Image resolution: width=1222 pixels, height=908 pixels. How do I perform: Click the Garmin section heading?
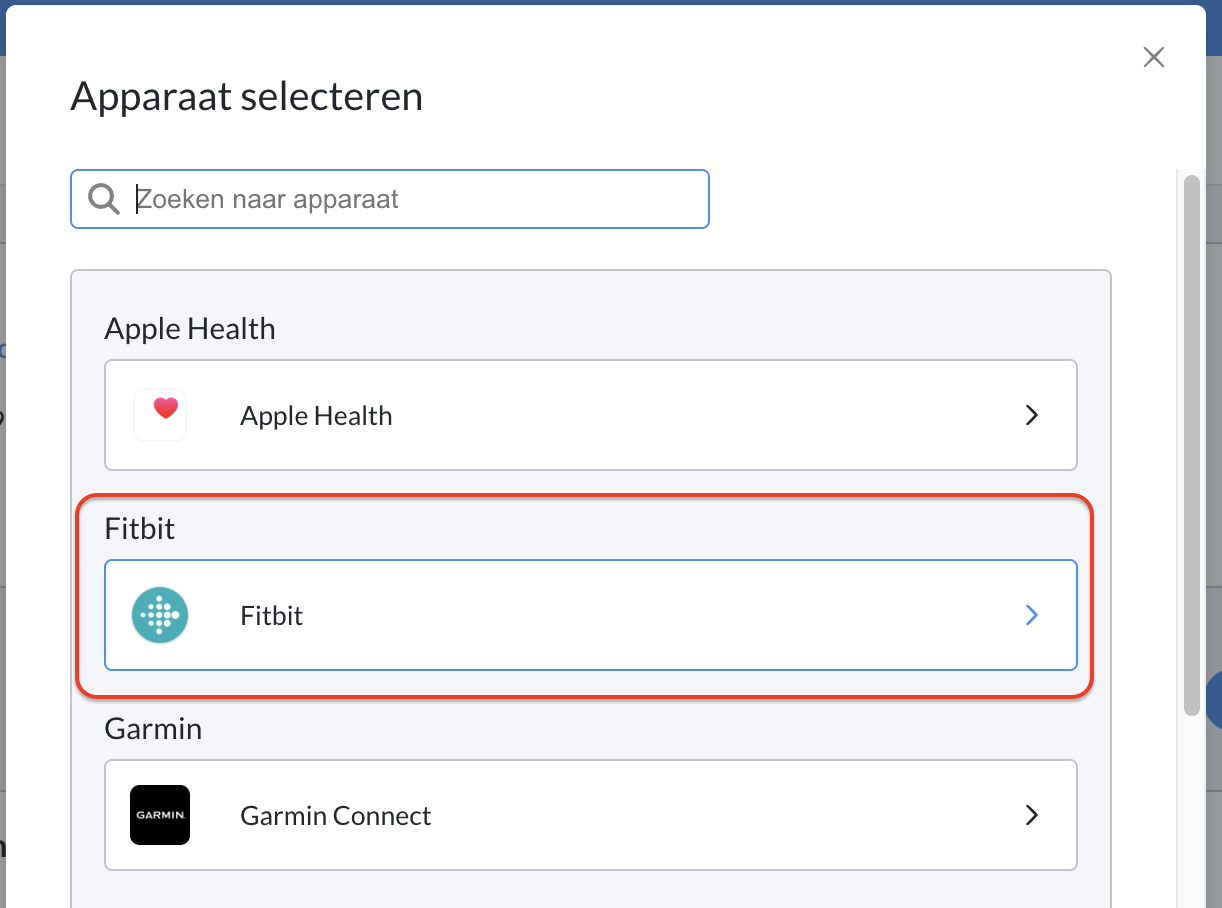pos(153,729)
